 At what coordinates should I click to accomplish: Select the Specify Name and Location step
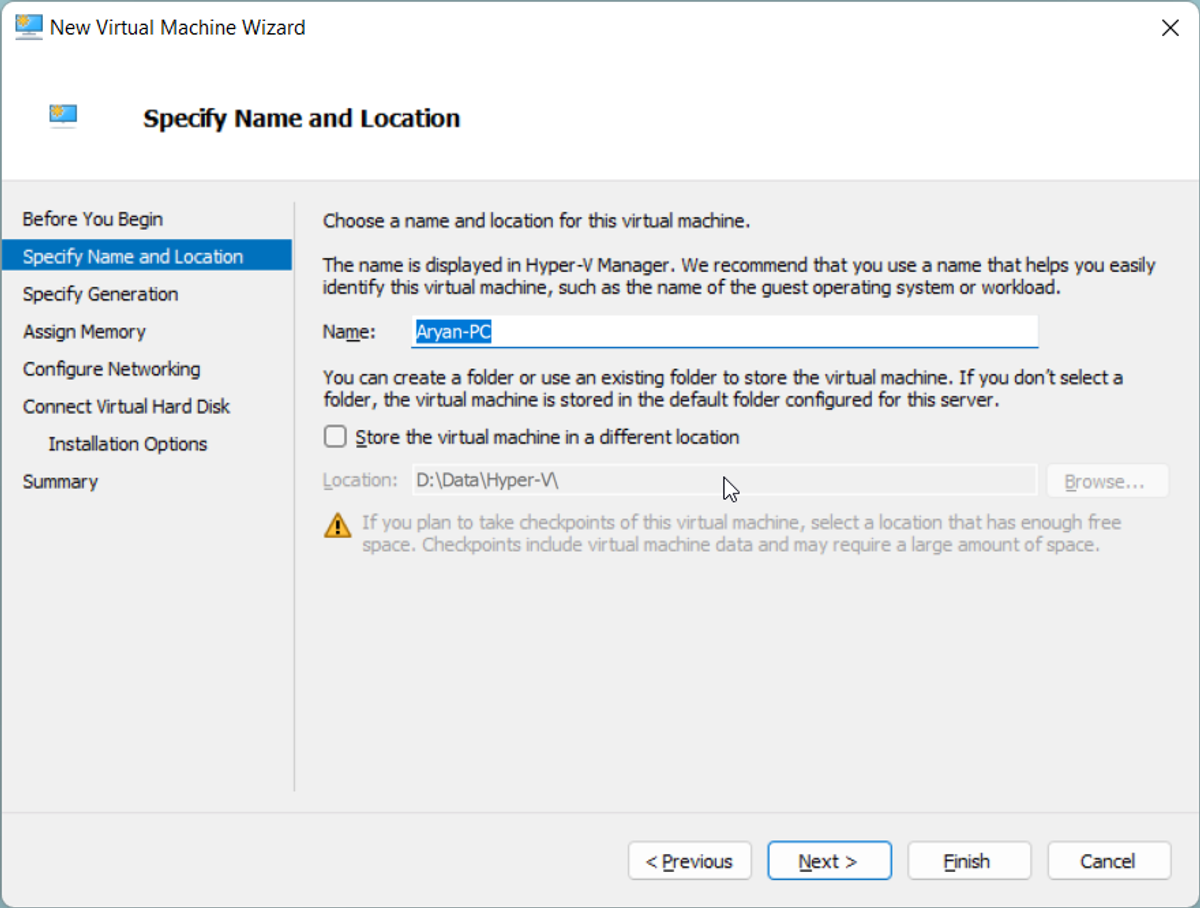[147, 256]
